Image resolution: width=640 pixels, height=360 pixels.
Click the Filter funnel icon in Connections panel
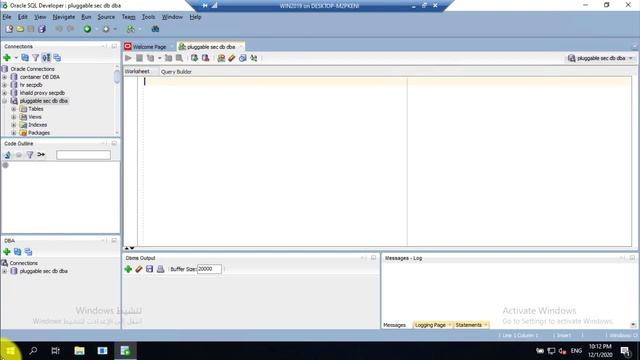36,58
